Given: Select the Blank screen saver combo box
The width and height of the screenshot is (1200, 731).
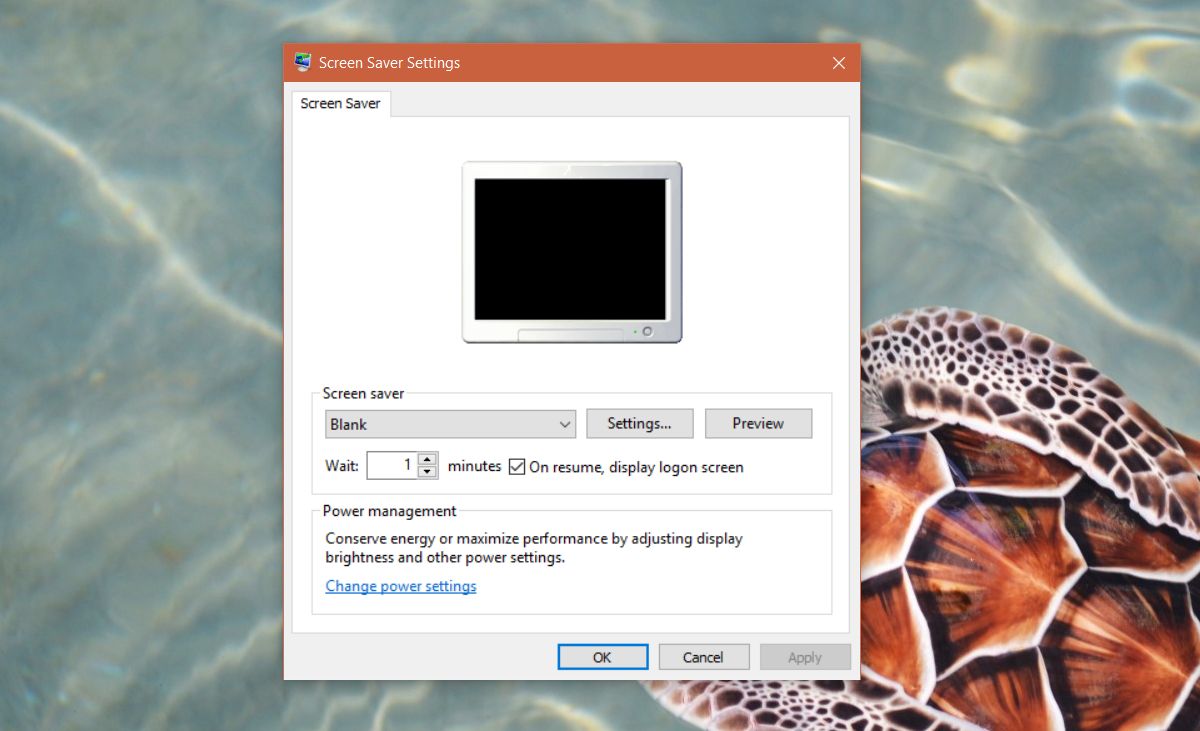Looking at the screenshot, I should [x=450, y=423].
